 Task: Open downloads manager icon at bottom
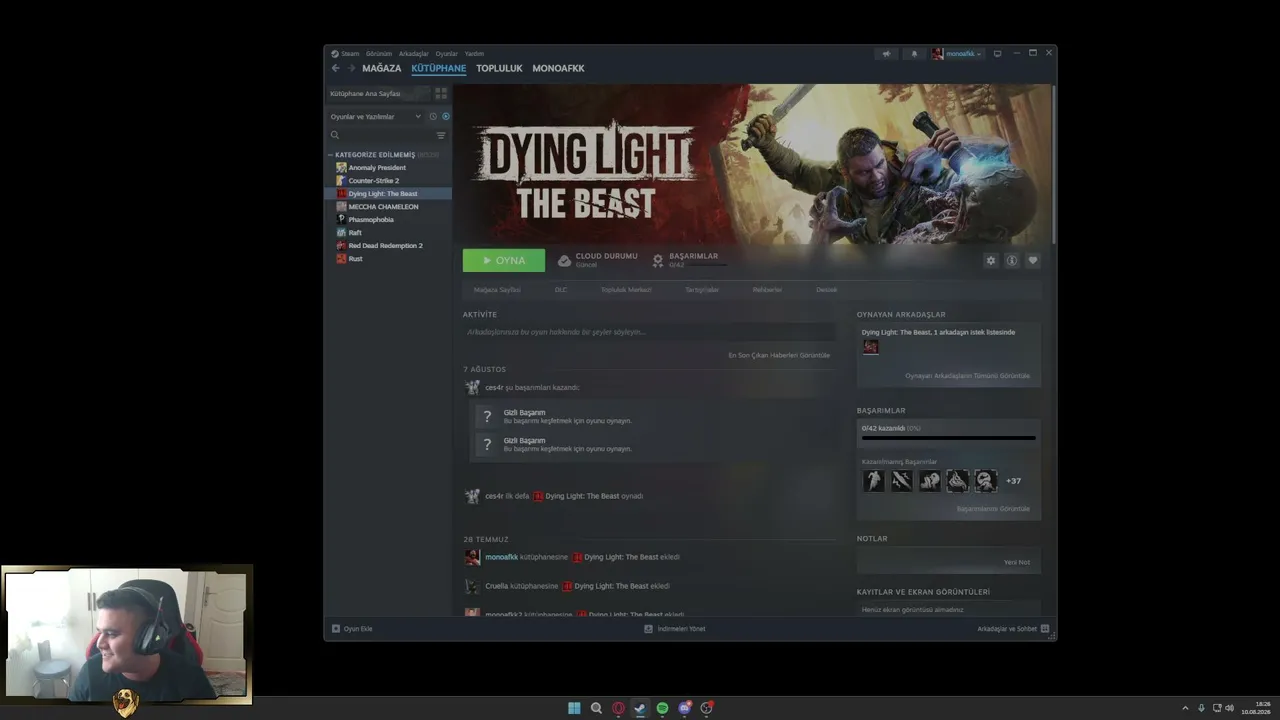648,629
